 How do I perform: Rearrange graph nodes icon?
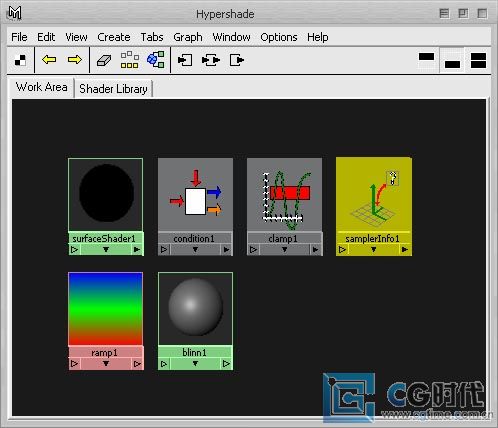click(130, 60)
